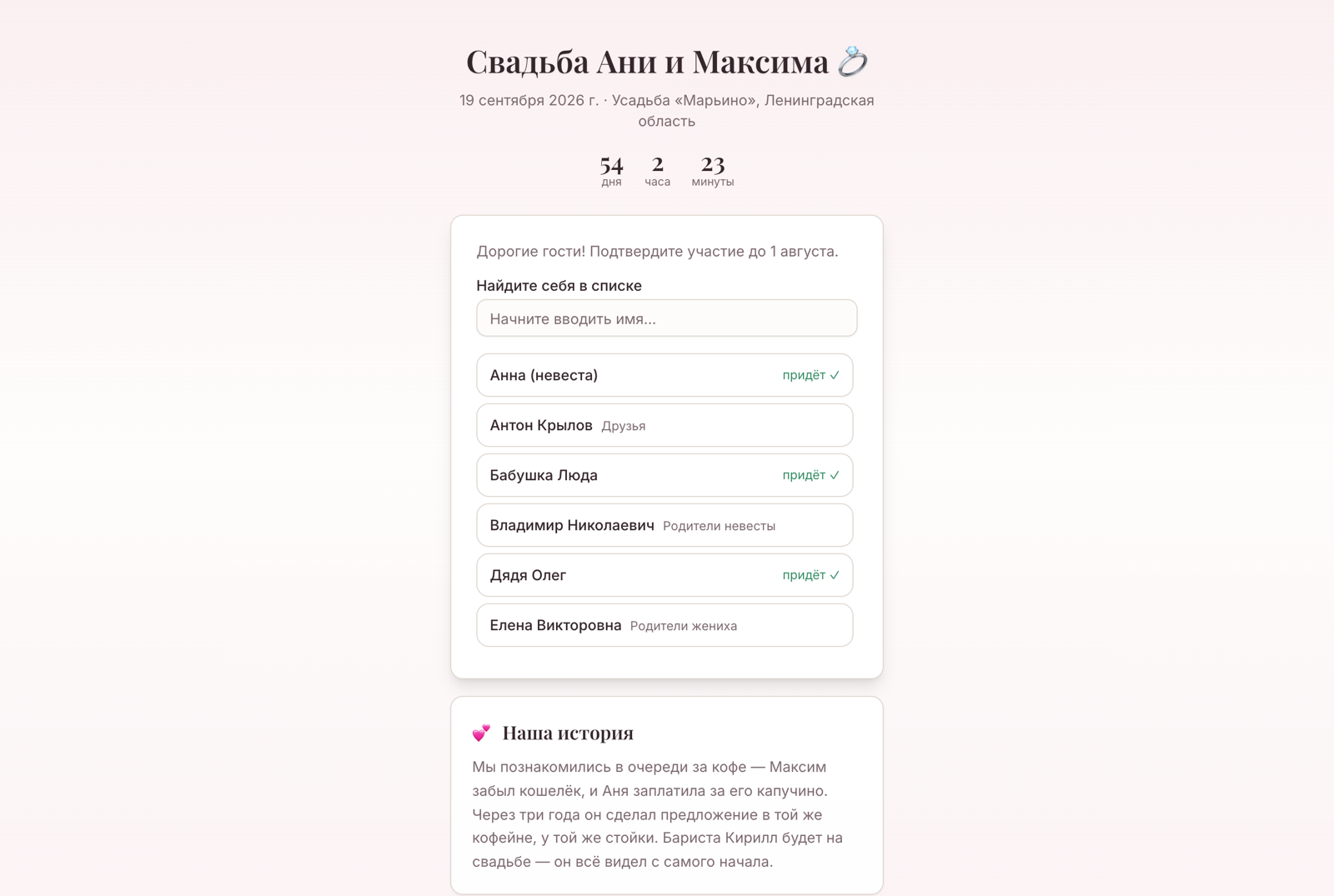Click the green checkmark next to Анна (невеста)
The height and width of the screenshot is (896, 1334).
pos(835,375)
